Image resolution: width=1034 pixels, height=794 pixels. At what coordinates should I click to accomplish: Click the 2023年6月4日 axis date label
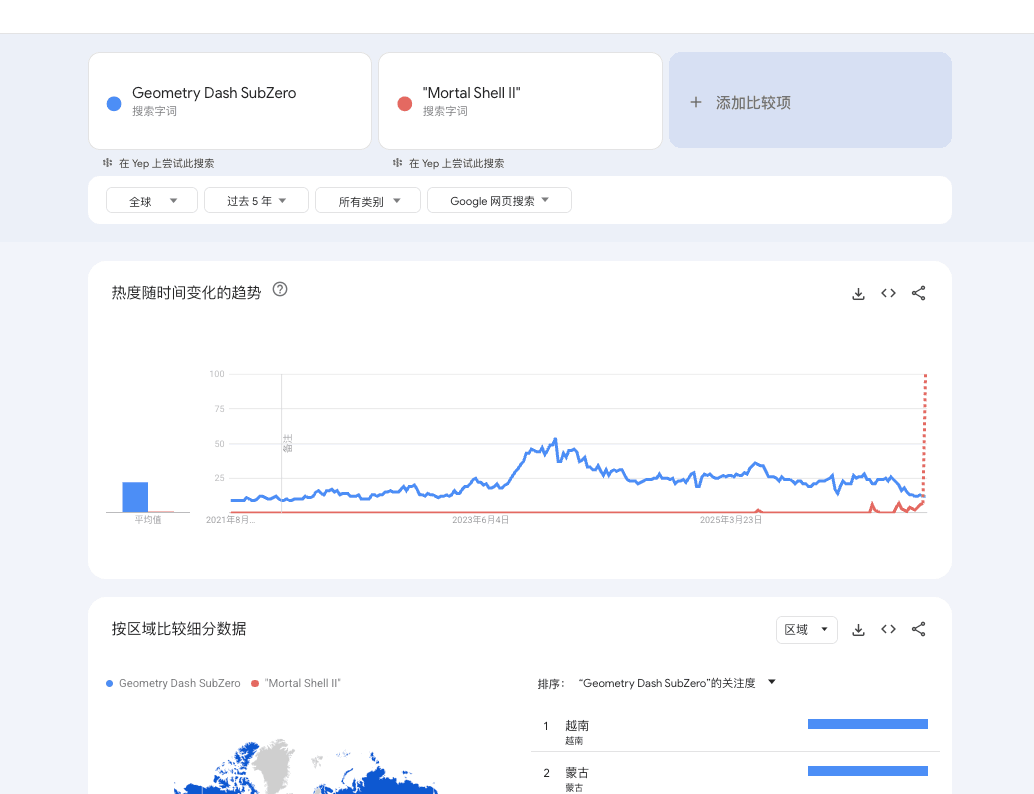(x=480, y=520)
